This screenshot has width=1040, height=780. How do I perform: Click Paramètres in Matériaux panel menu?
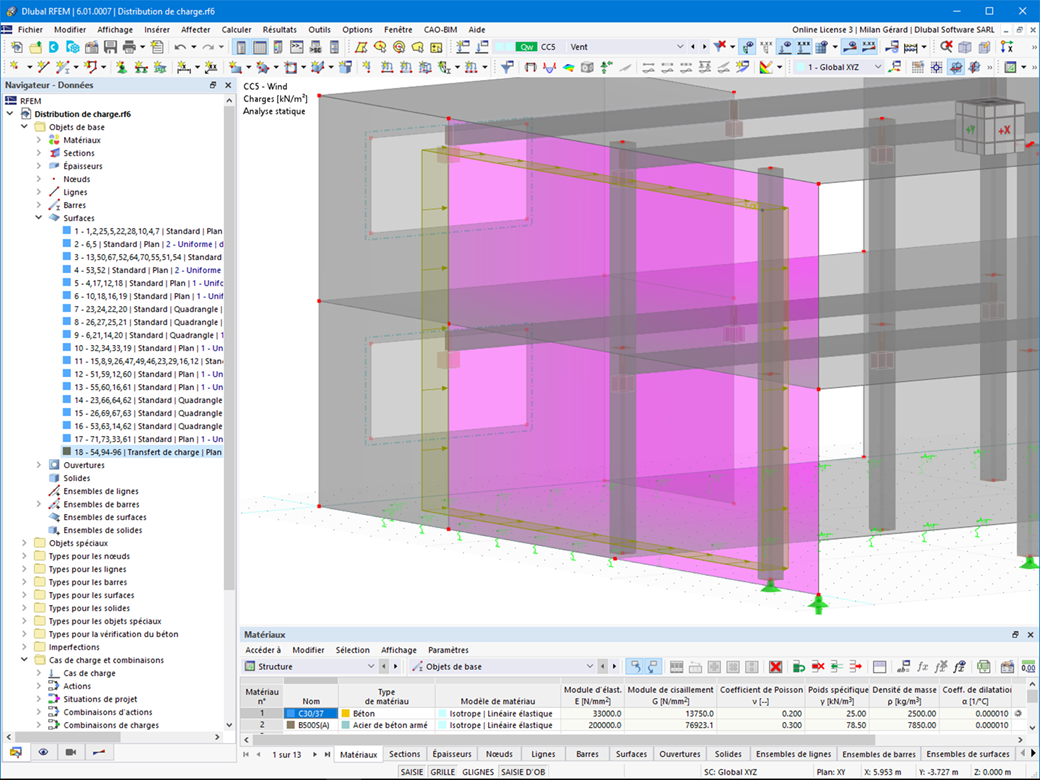click(448, 650)
